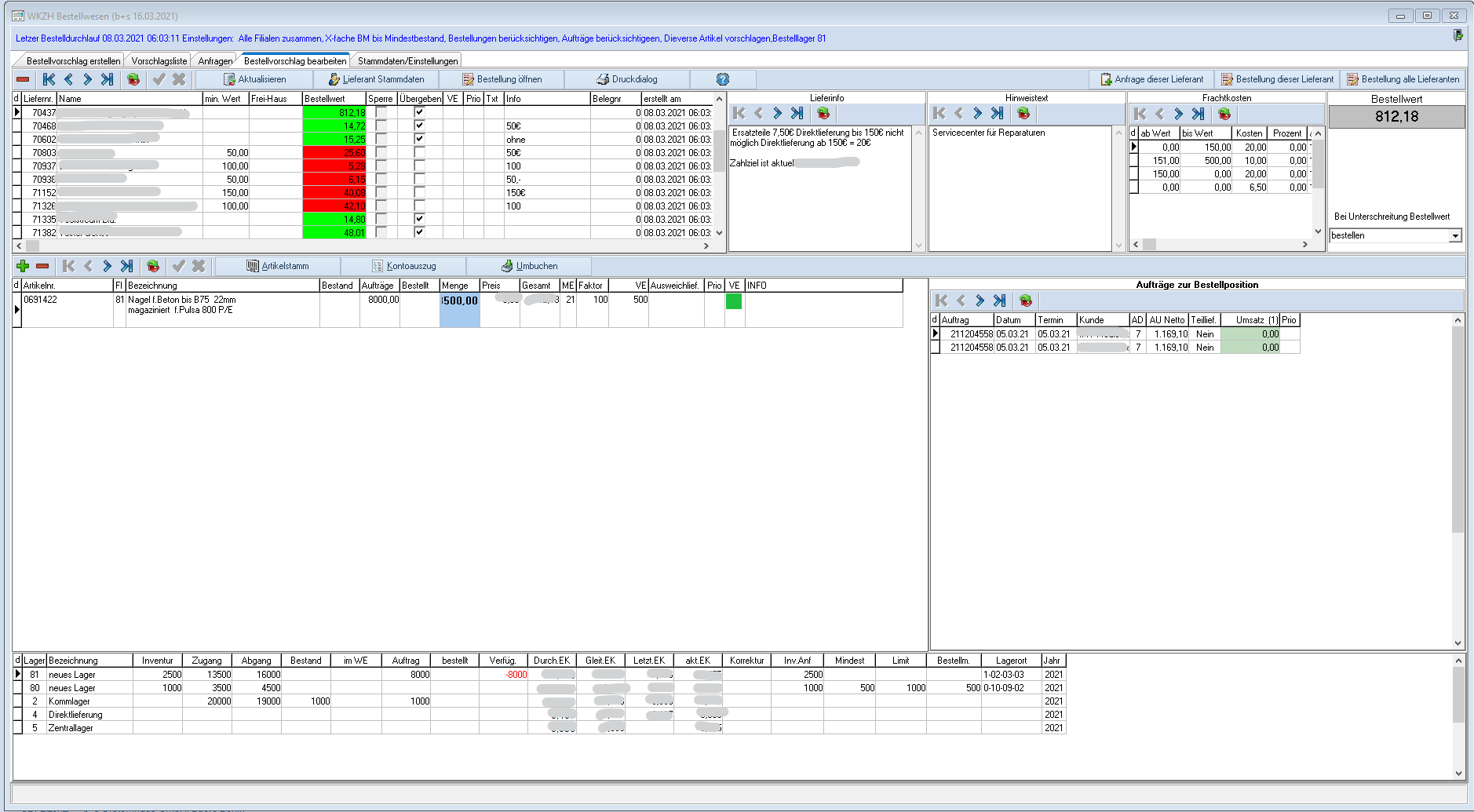Check Übergeben box for supplier 71152
Image resolution: width=1474 pixels, height=812 pixels.
[x=419, y=193]
